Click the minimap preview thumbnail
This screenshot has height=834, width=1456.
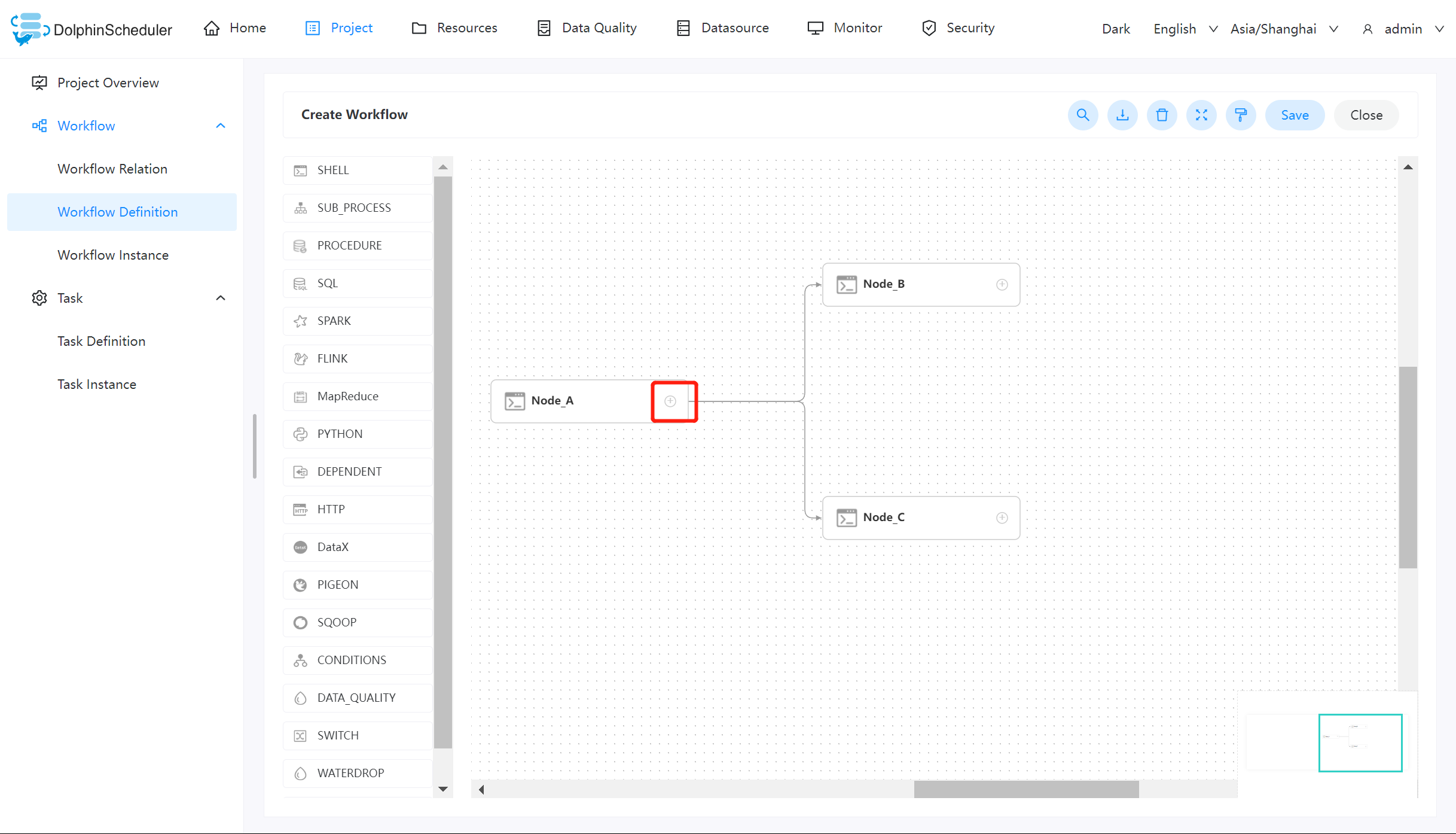(1360, 742)
